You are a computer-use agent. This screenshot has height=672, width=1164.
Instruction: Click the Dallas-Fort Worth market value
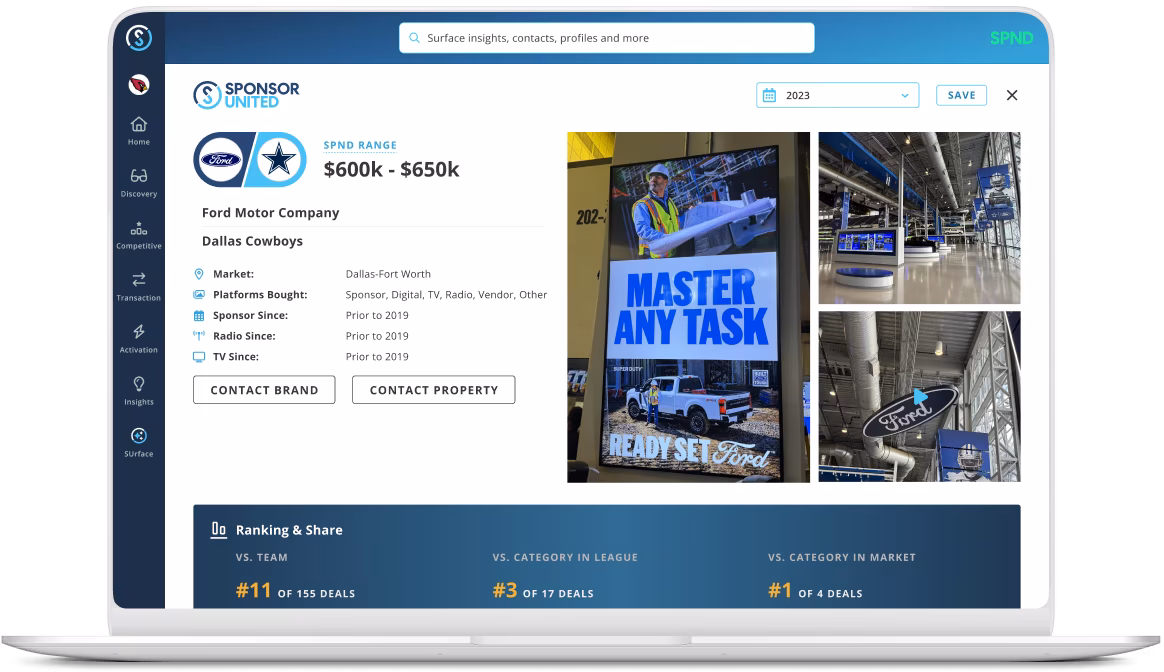[x=388, y=274]
